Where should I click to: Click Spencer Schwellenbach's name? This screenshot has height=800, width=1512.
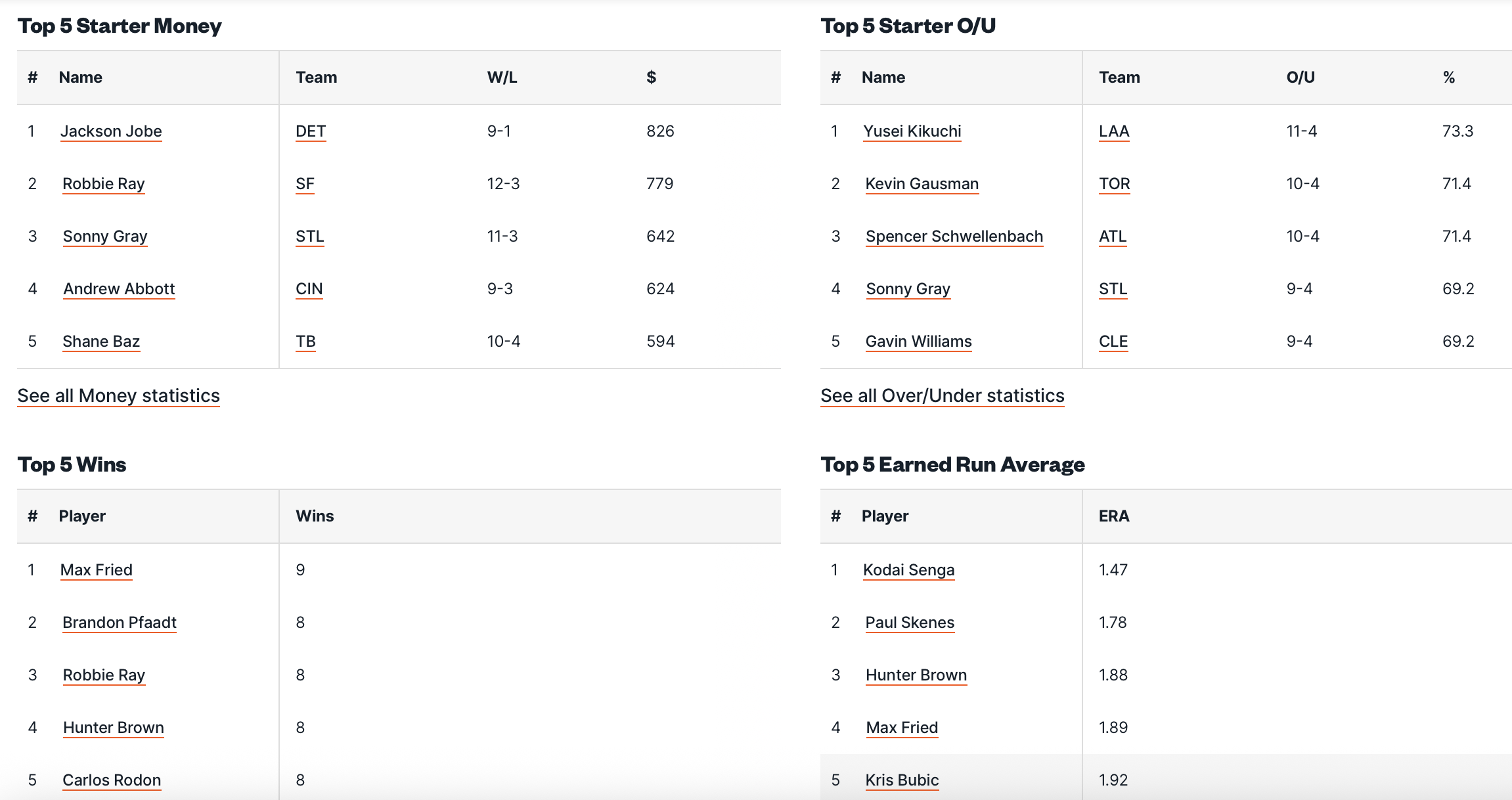pyautogui.click(x=954, y=236)
